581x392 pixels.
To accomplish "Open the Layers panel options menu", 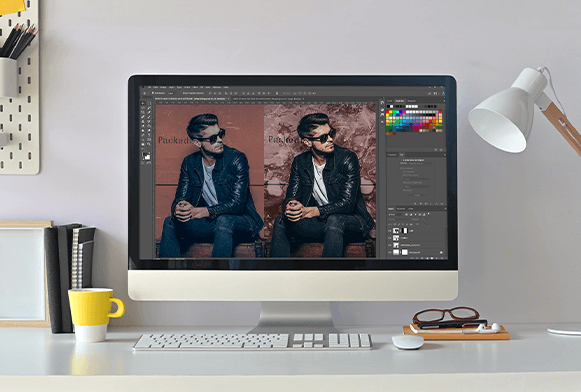I will (x=445, y=209).
